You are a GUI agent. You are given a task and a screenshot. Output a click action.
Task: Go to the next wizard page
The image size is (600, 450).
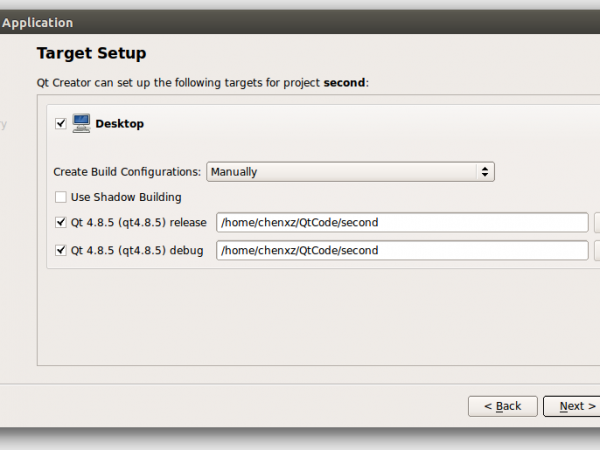(x=572, y=406)
